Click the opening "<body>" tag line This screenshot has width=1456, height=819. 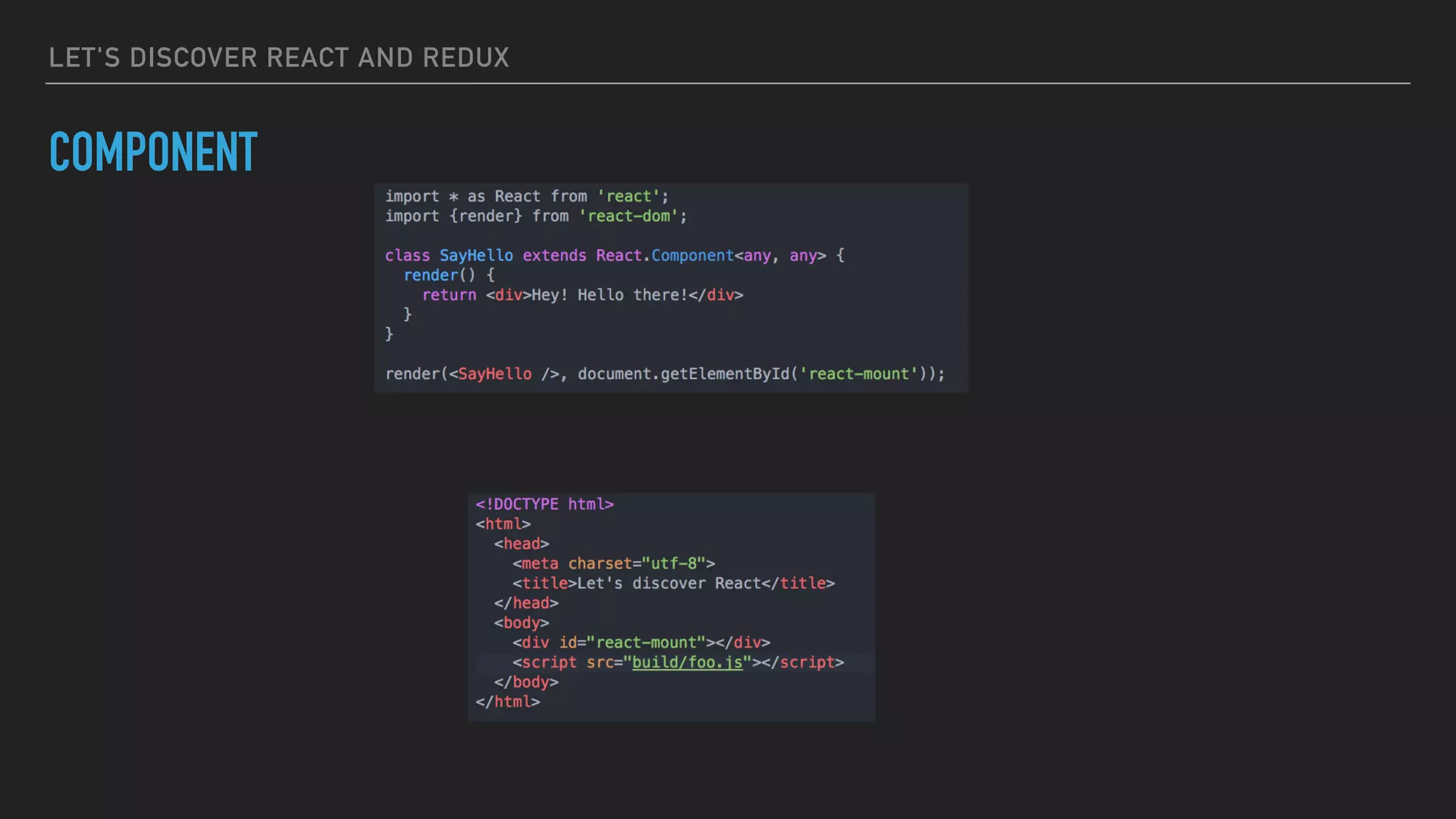point(522,623)
